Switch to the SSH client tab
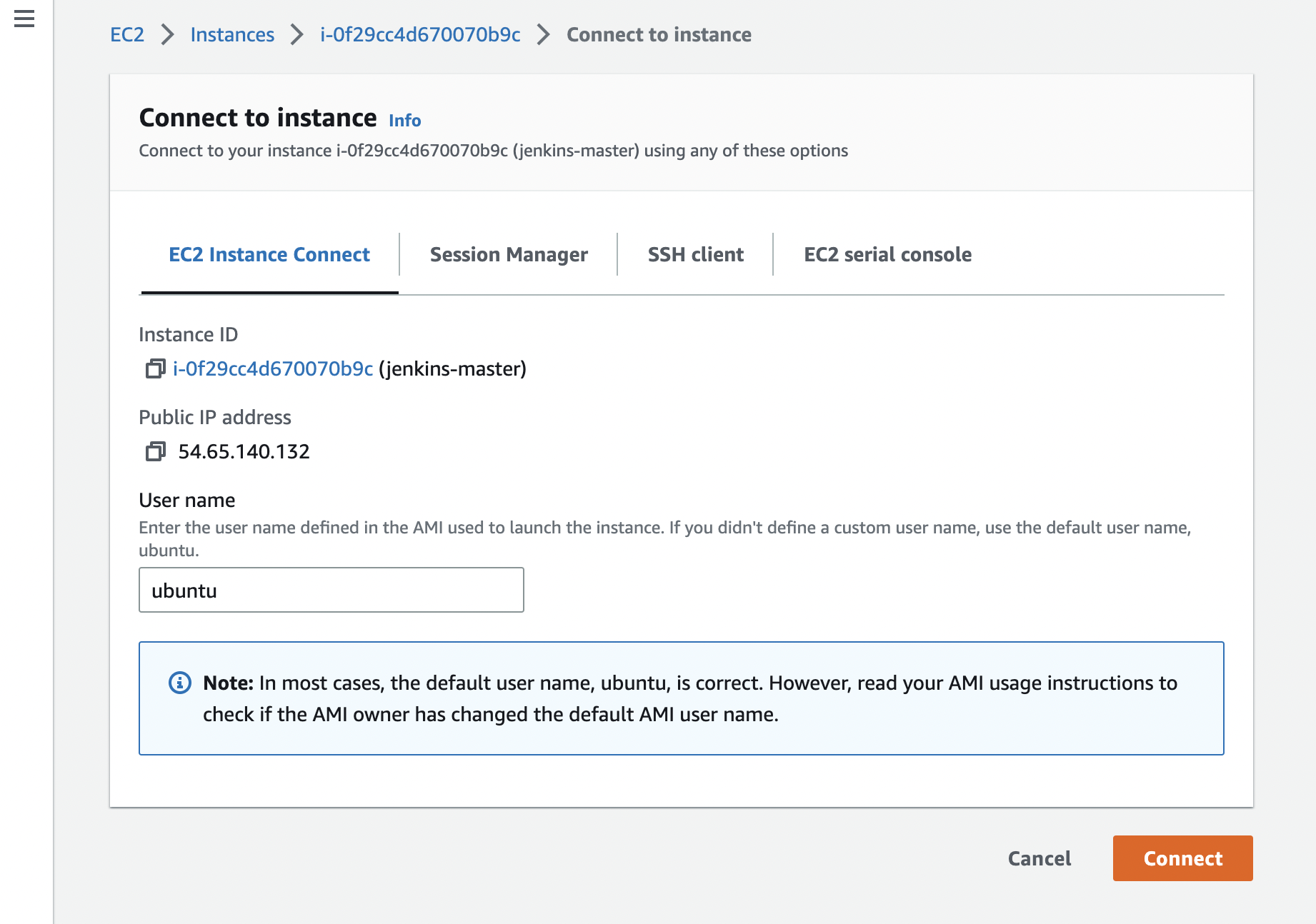 coord(695,255)
